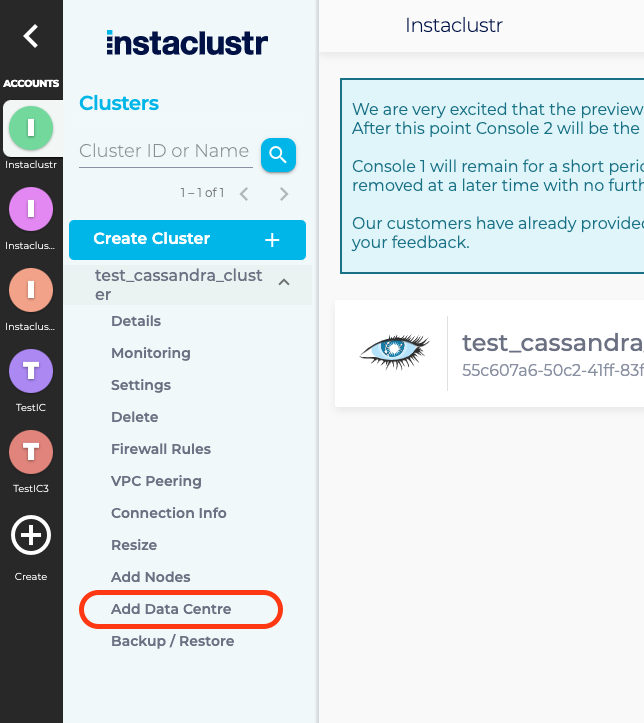Select the orange Instaclustr account avatar
The image size is (644, 723).
[x=31, y=290]
